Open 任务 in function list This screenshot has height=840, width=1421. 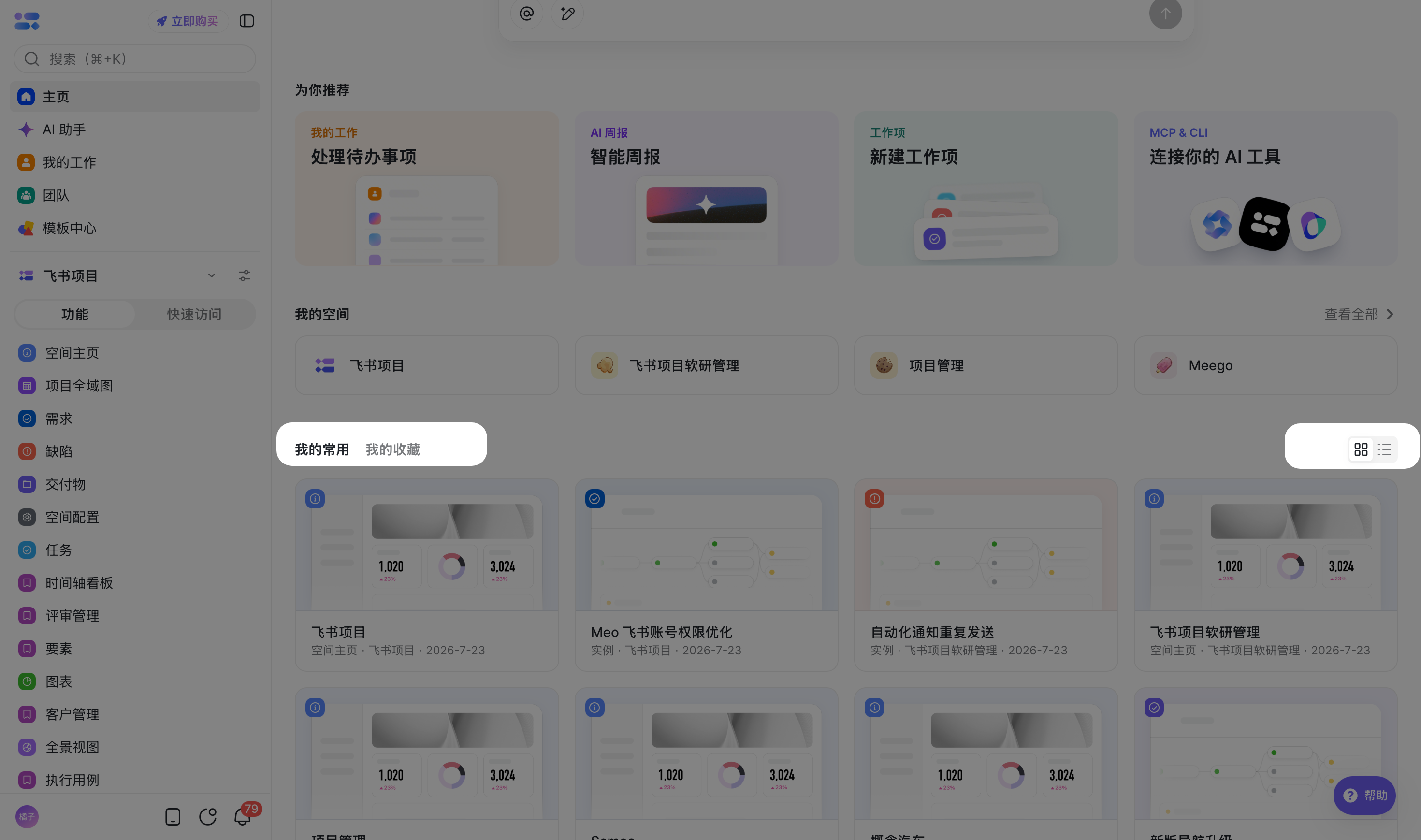[x=135, y=550]
